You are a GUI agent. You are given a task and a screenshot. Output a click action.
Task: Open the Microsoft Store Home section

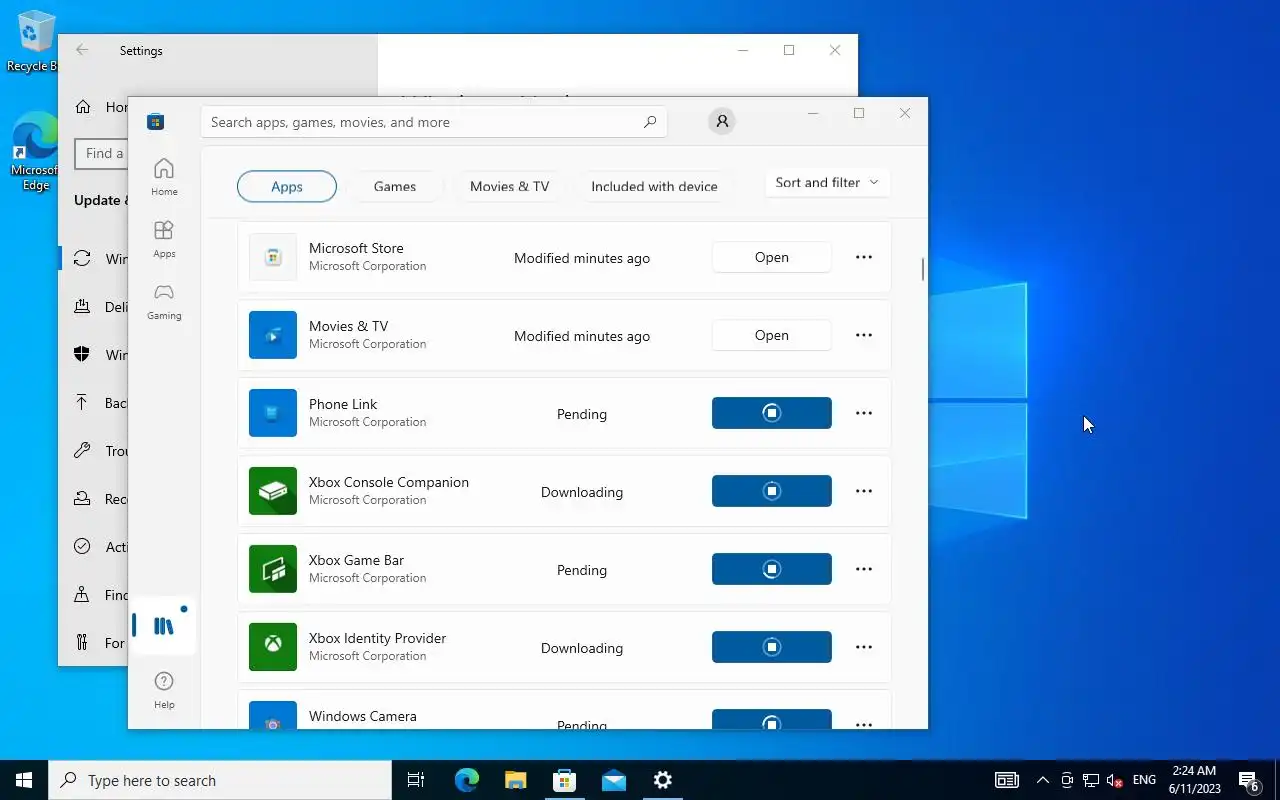pyautogui.click(x=164, y=177)
